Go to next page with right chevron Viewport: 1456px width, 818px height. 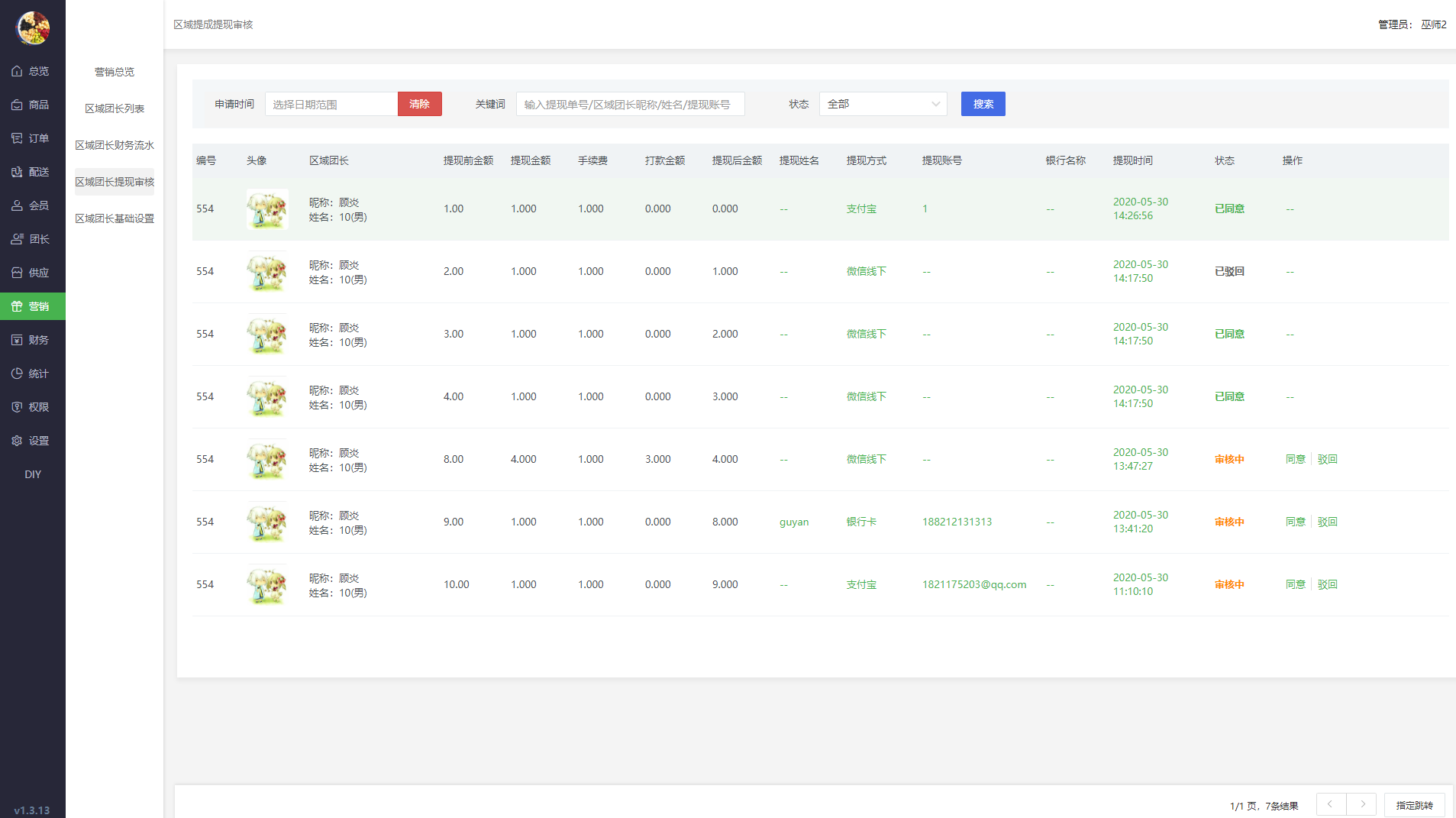coord(1362,804)
